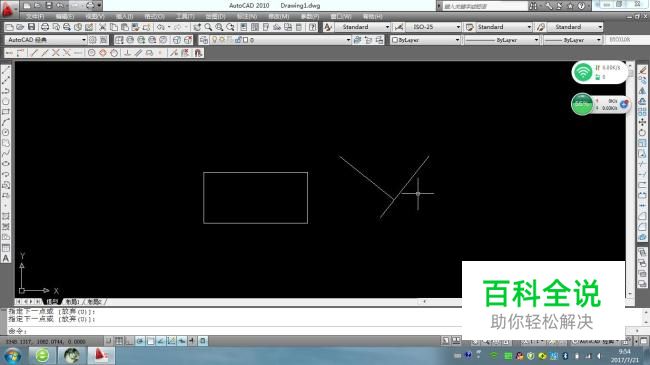
Task: Switch to the 布局1 layout tab
Action: [x=73, y=302]
